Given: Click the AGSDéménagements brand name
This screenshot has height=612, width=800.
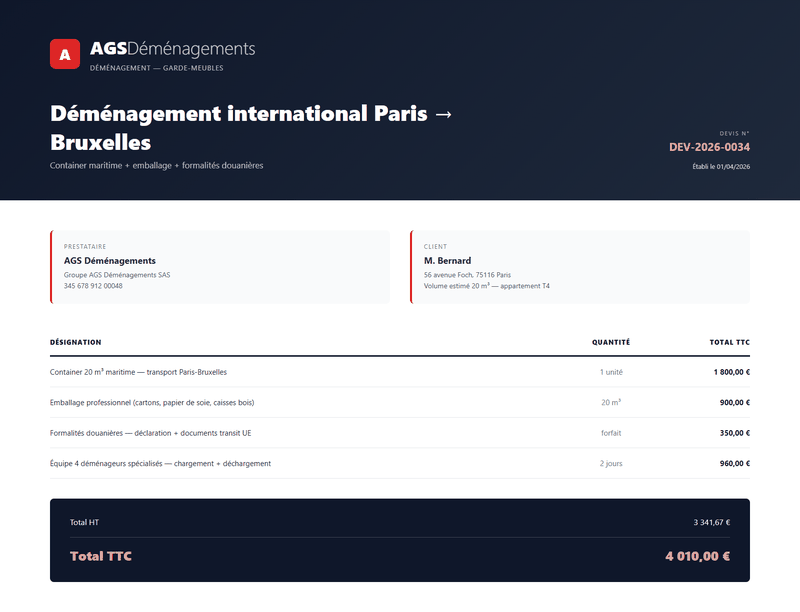Looking at the screenshot, I should pyautogui.click(x=172, y=49).
